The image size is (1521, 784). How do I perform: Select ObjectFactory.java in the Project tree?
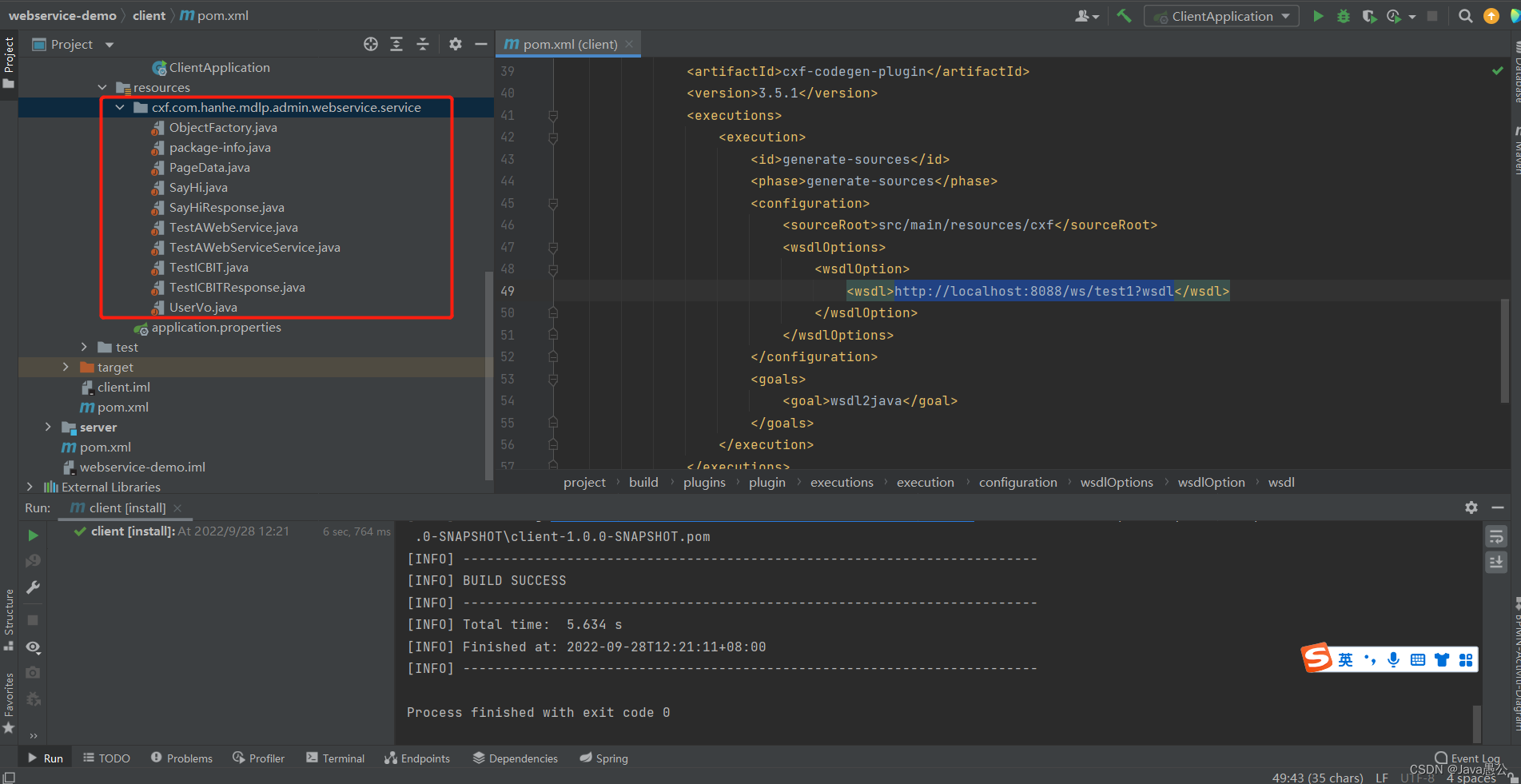click(224, 127)
